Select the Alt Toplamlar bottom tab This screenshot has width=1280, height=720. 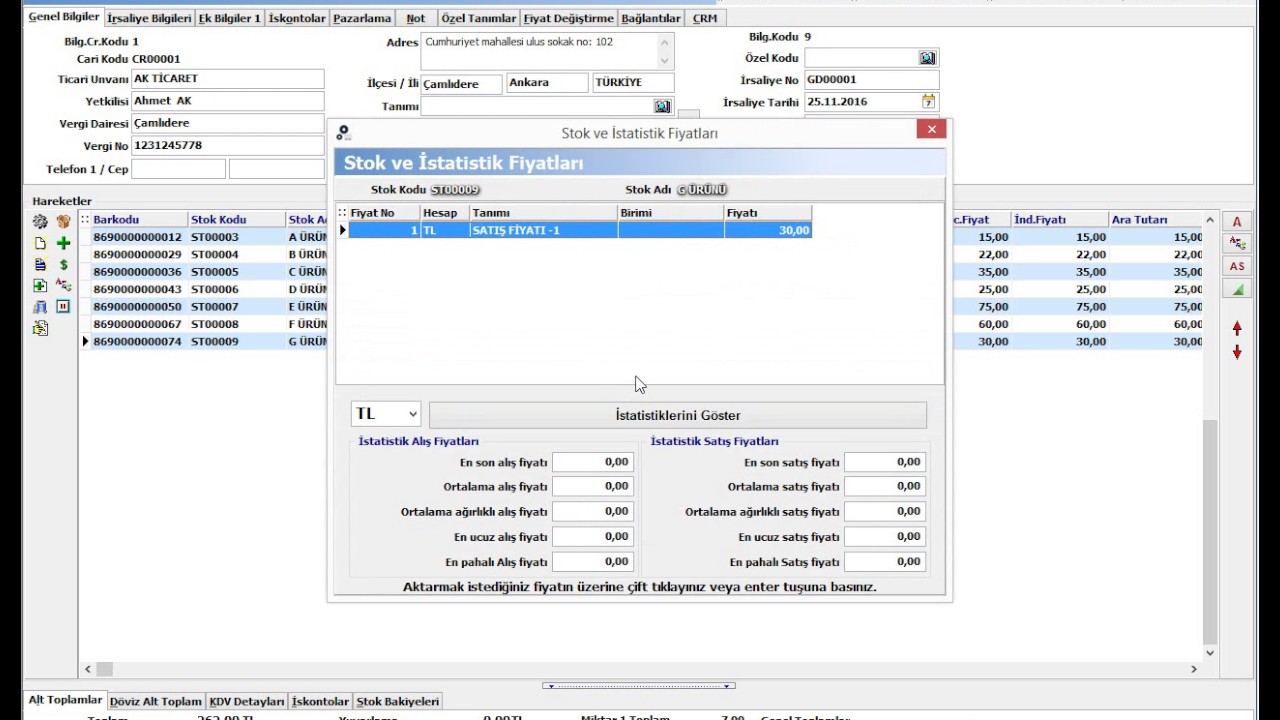(x=65, y=700)
